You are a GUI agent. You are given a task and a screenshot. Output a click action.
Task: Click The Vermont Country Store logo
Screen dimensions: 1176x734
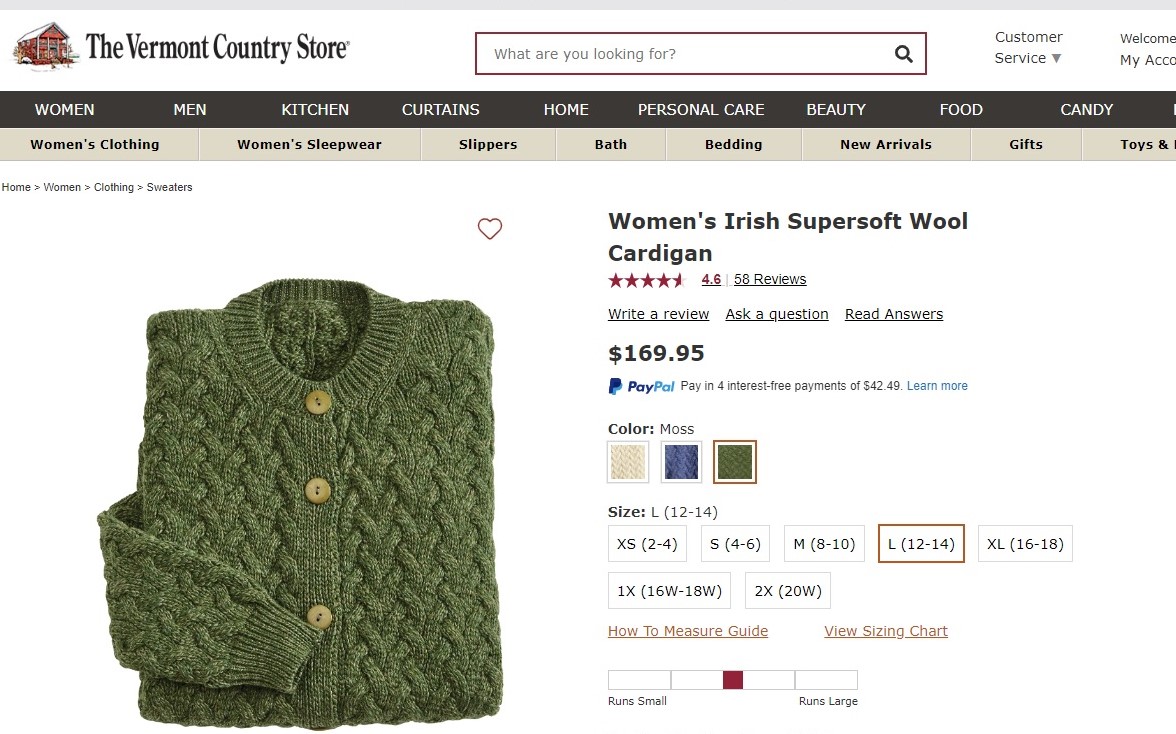pyautogui.click(x=181, y=47)
